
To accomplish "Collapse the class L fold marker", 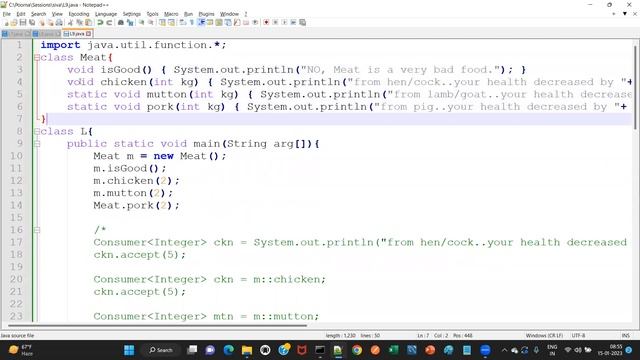I will click(37, 131).
